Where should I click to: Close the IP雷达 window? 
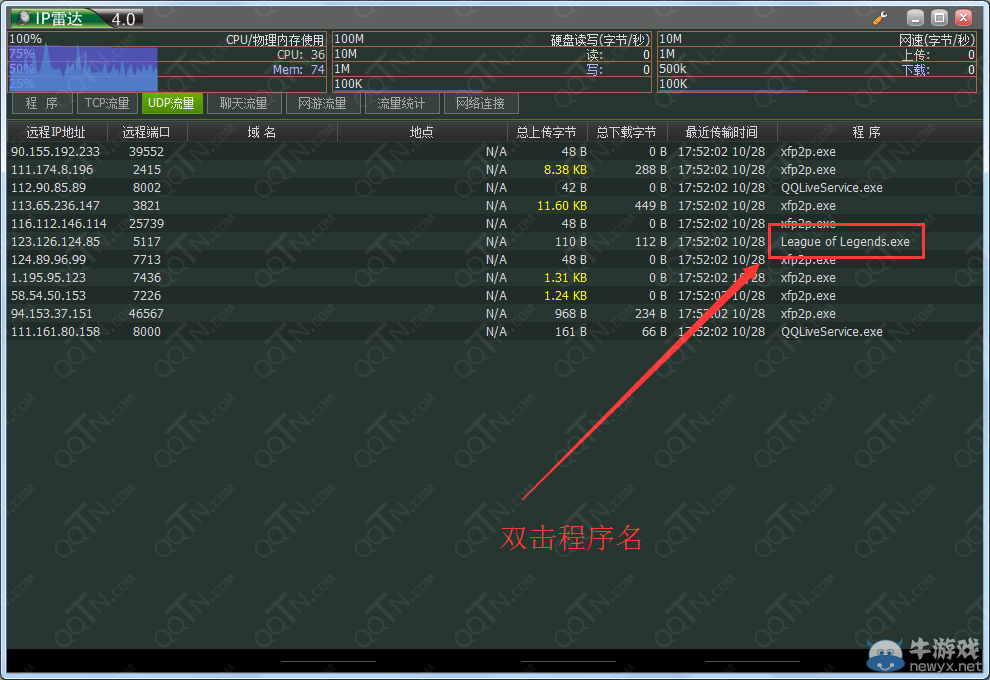point(963,18)
